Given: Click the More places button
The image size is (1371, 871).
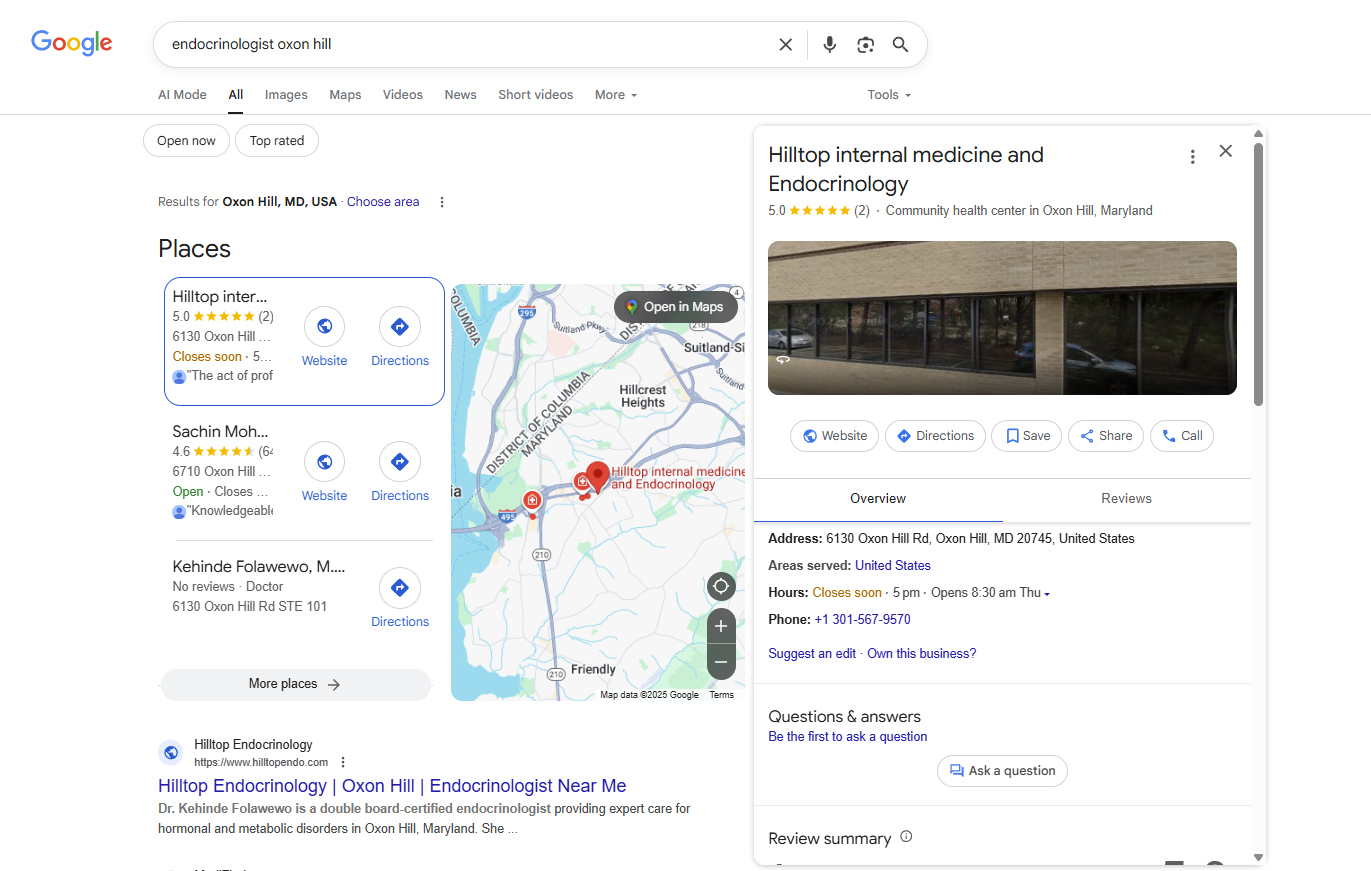Looking at the screenshot, I should [x=295, y=684].
